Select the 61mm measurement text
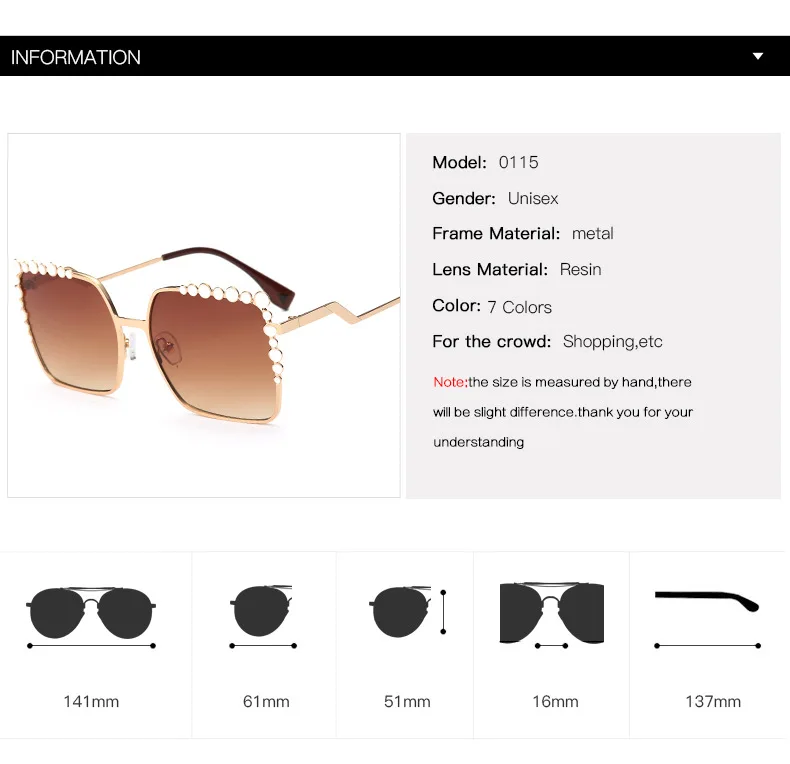Image resolution: width=790 pixels, height=764 pixels. pyautogui.click(x=266, y=702)
